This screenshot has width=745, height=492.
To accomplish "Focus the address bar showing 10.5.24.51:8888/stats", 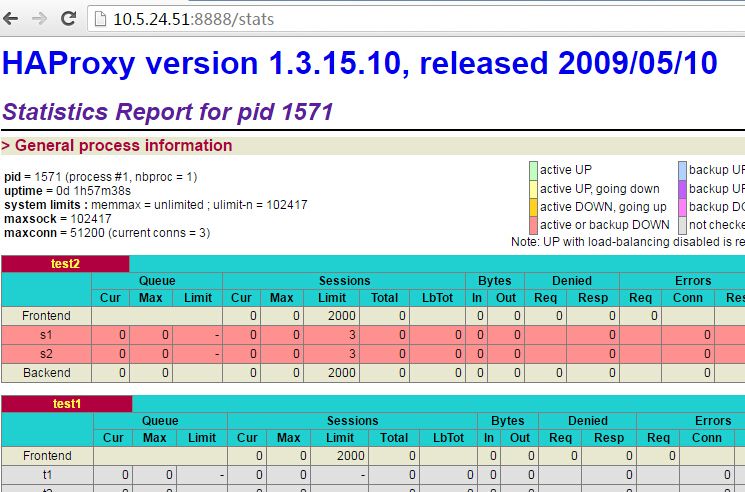I will [416, 19].
